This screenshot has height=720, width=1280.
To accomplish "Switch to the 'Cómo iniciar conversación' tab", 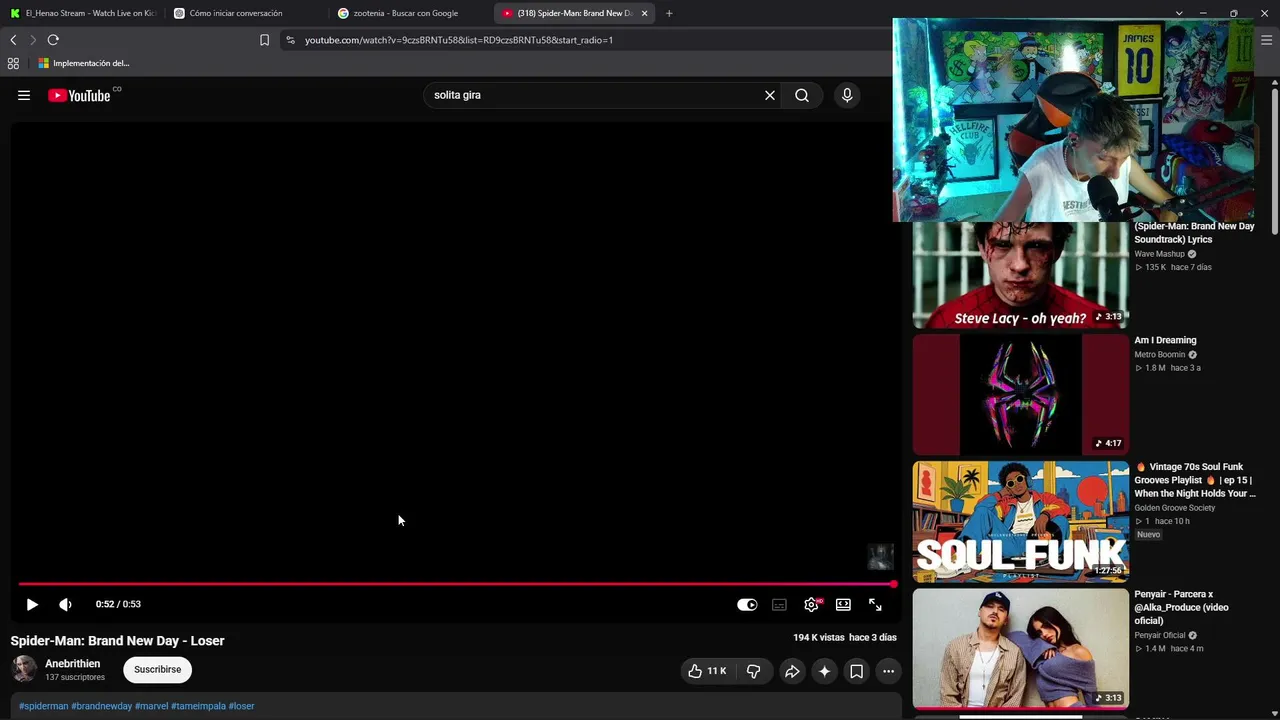I will tap(245, 13).
